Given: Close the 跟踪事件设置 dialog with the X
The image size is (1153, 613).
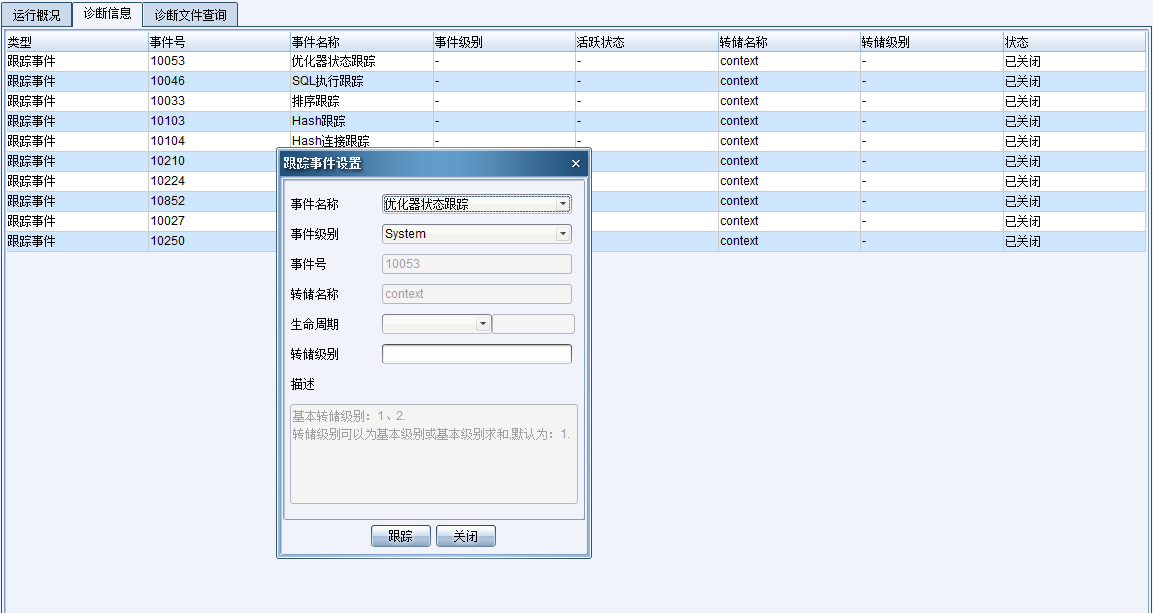Looking at the screenshot, I should pyautogui.click(x=575, y=163).
